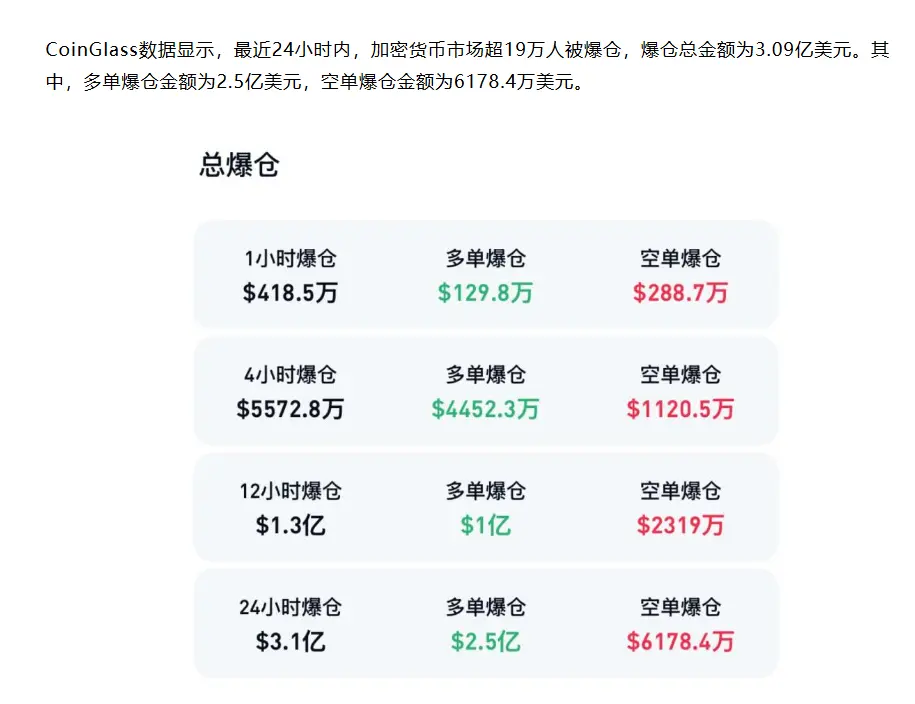Image resolution: width=915 pixels, height=704 pixels.
Task: Click the $418.5万 total value
Action: pyautogui.click(x=290, y=292)
